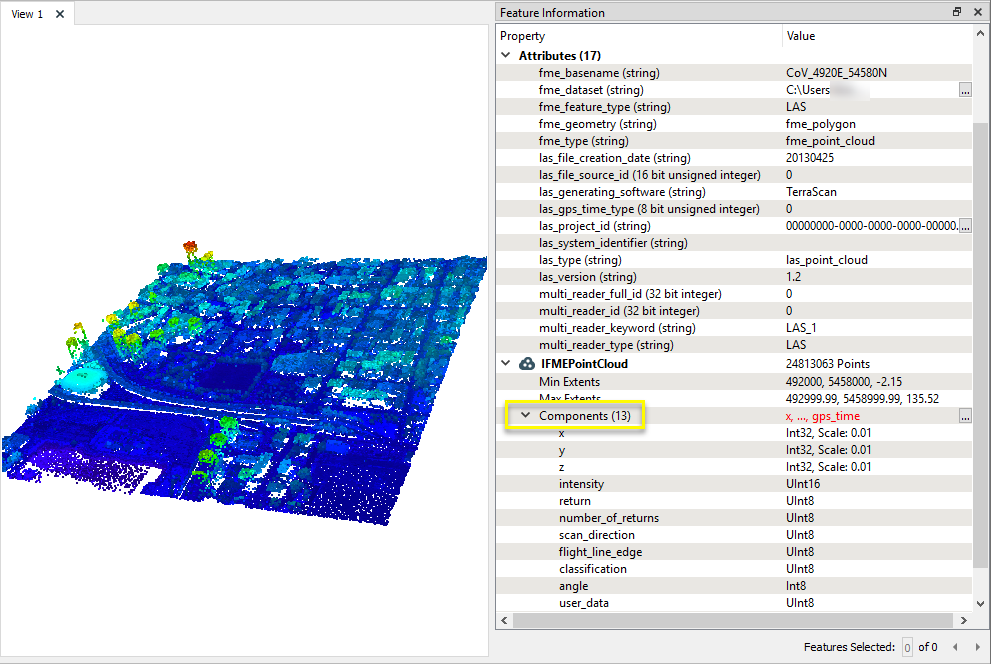This screenshot has height=664, width=991.
Task: Open the Components value ellipsis button
Action: [x=965, y=415]
